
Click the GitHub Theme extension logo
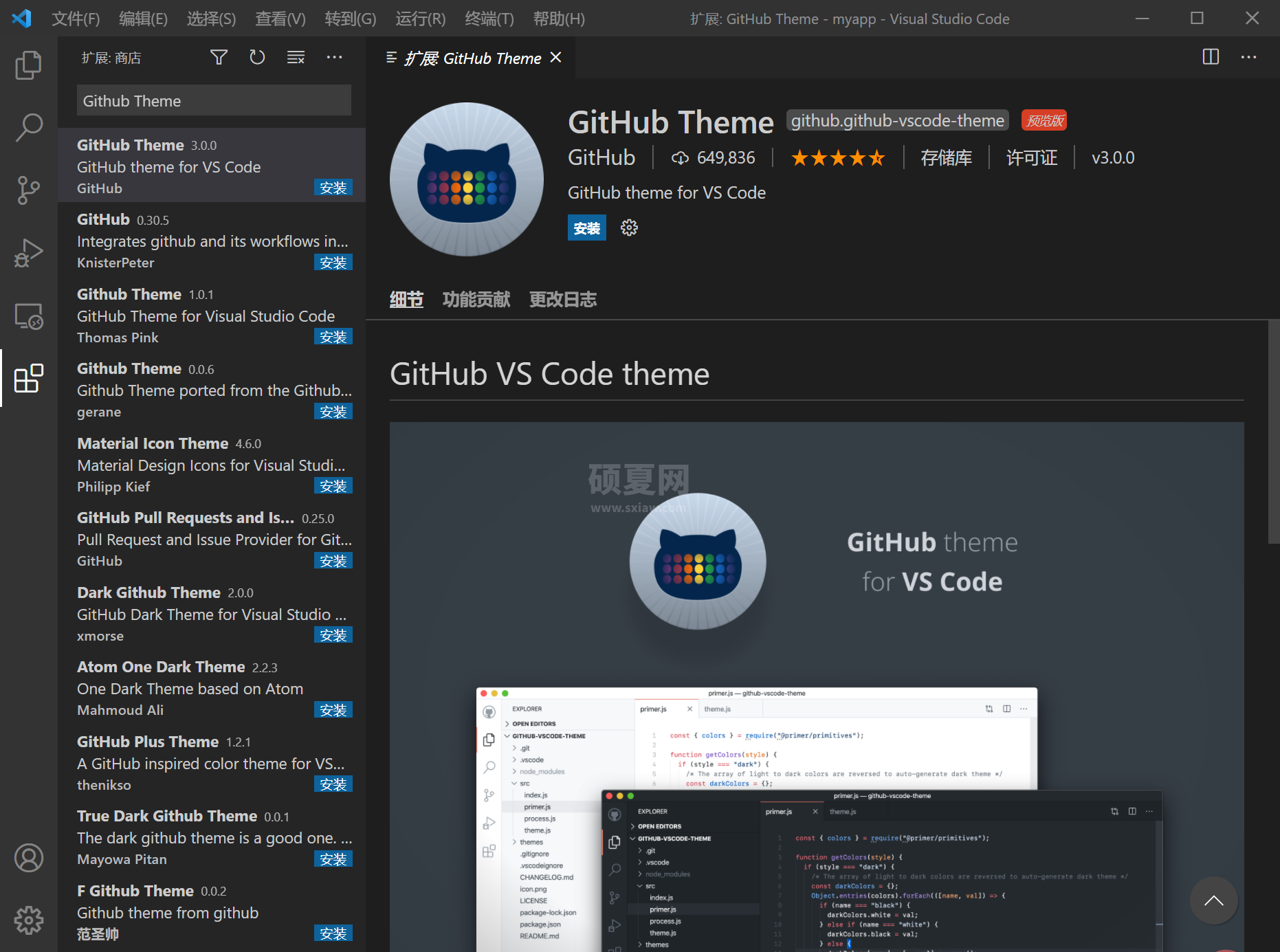click(x=467, y=179)
